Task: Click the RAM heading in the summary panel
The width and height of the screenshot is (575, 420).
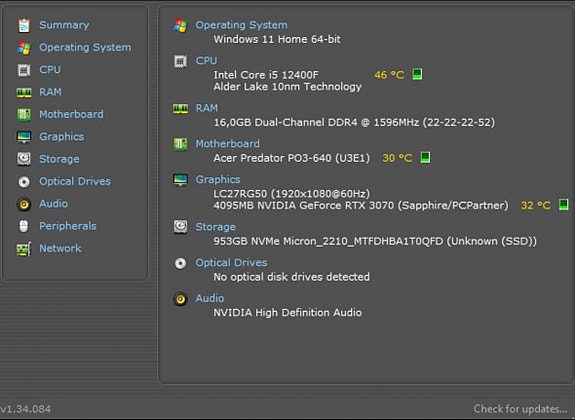Action: (x=207, y=108)
